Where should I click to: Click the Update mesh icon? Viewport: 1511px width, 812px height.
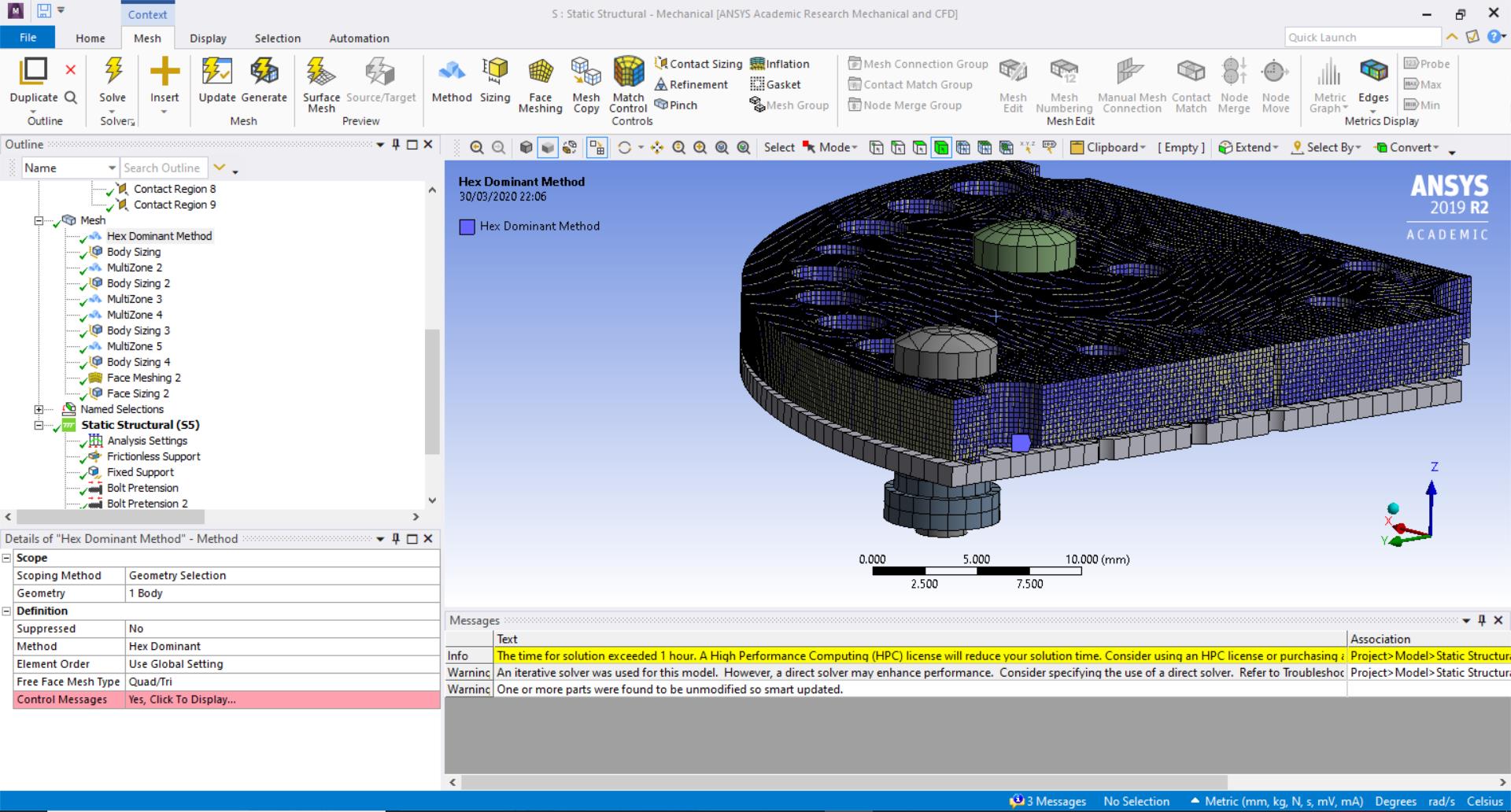tap(216, 72)
